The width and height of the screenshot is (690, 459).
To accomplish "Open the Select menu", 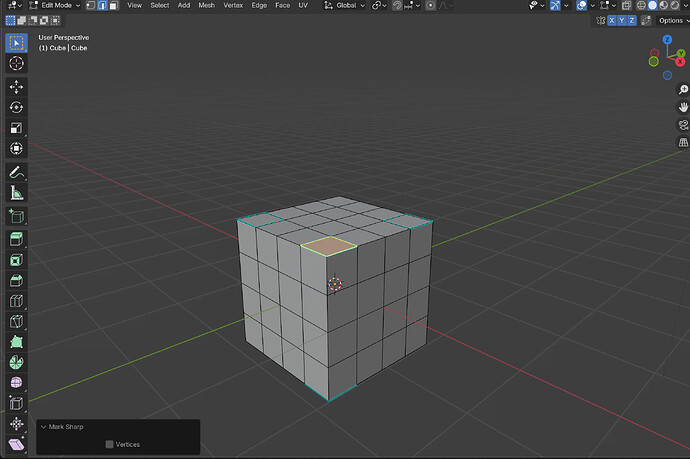I will tap(160, 5).
